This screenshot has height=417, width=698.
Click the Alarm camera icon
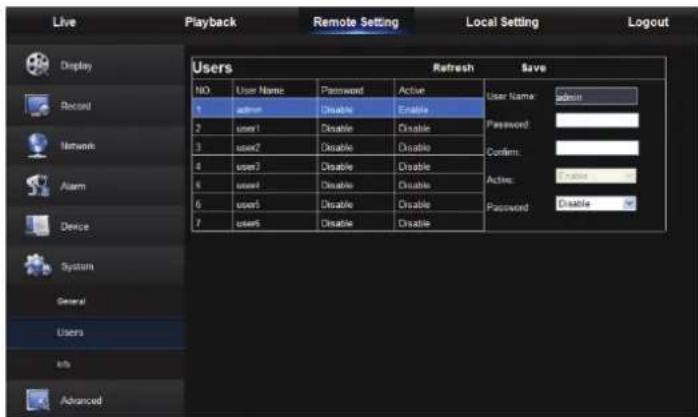[x=37, y=186]
